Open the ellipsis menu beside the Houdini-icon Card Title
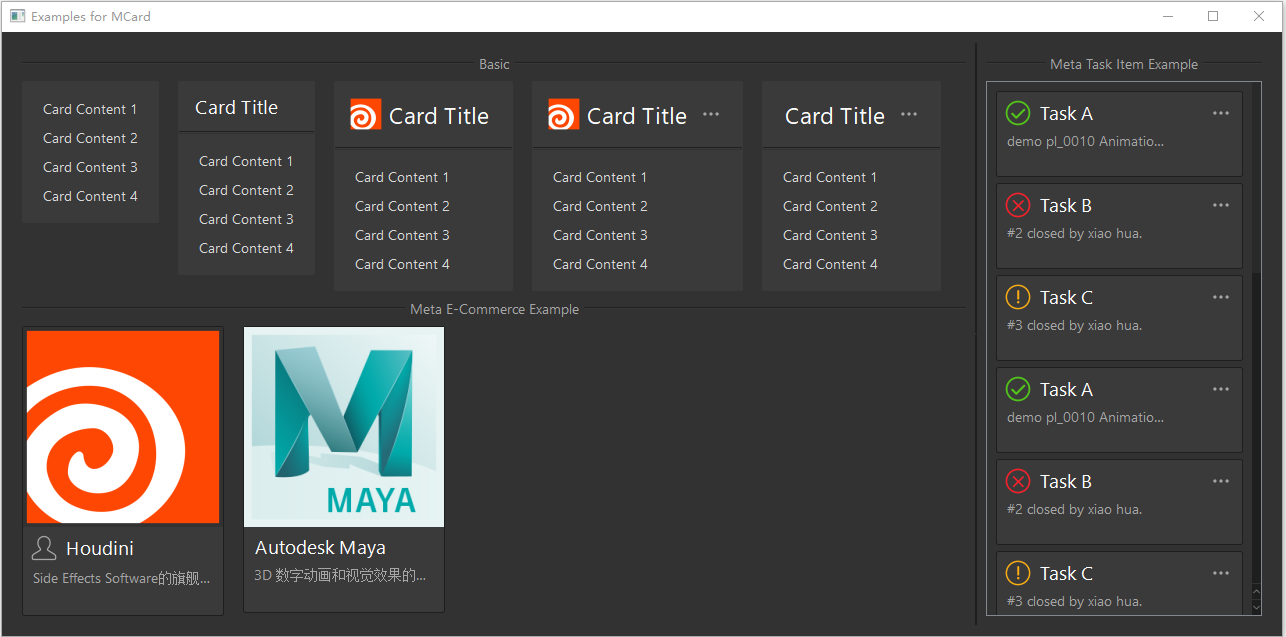Viewport: 1286px width, 637px height. click(711, 114)
